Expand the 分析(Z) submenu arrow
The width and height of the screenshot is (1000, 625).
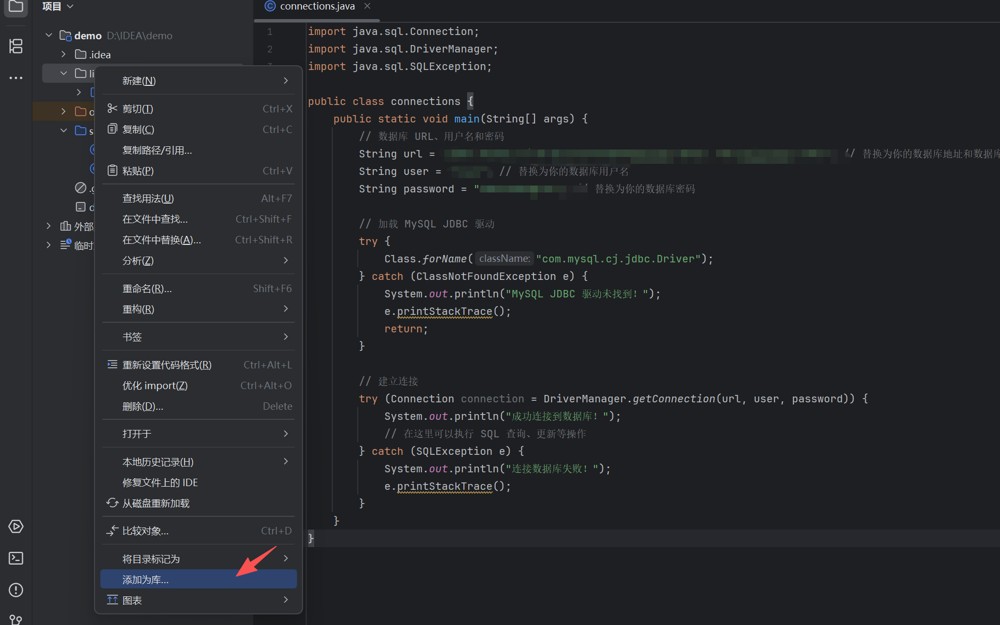[x=286, y=260]
